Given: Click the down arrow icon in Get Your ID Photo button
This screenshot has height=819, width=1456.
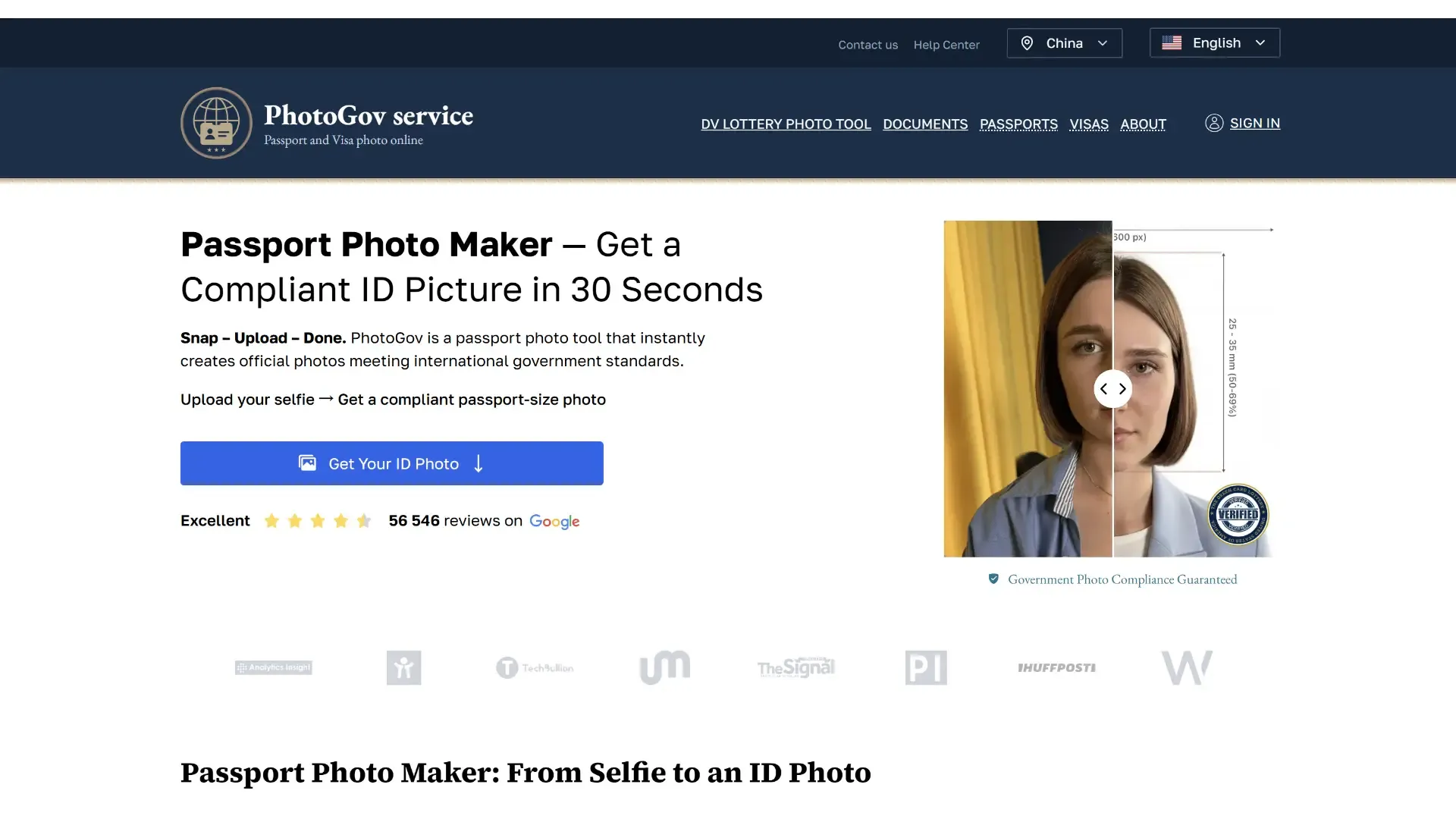Looking at the screenshot, I should [x=479, y=463].
